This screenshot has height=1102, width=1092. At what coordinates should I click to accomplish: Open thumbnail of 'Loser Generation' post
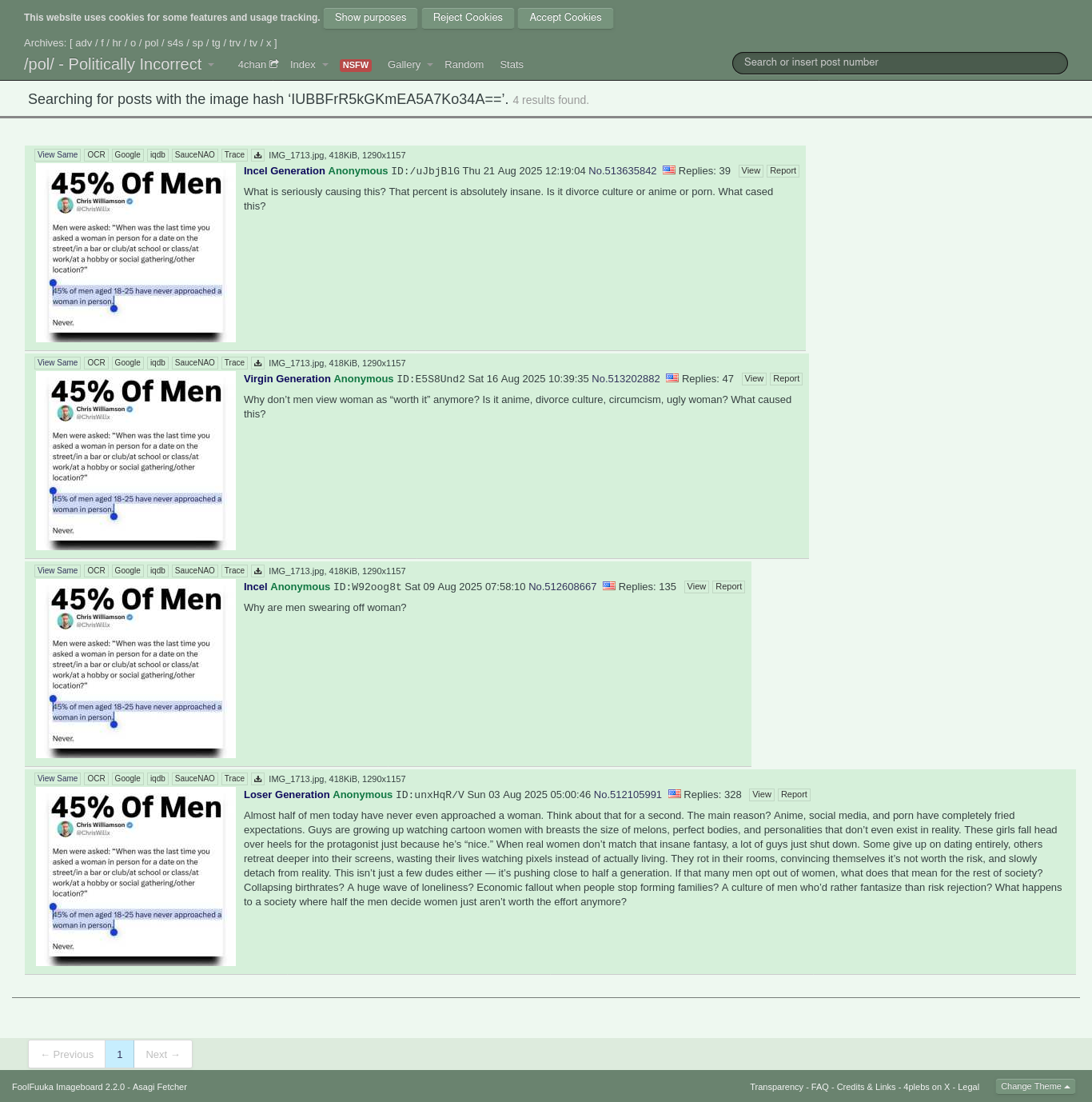tap(136, 876)
